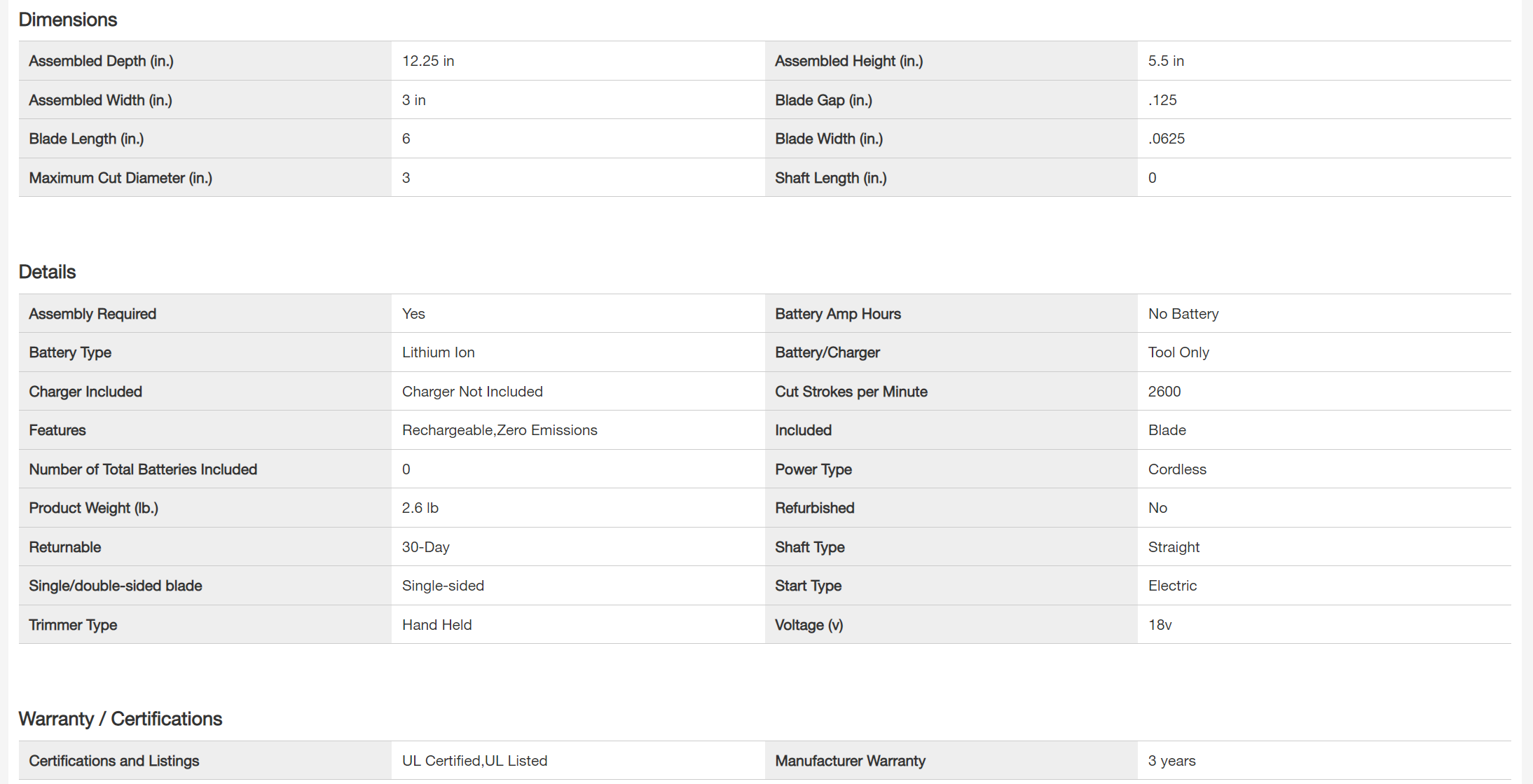This screenshot has width=1533, height=784.
Task: Click the Battery Amp Hours label
Action: pos(837,314)
